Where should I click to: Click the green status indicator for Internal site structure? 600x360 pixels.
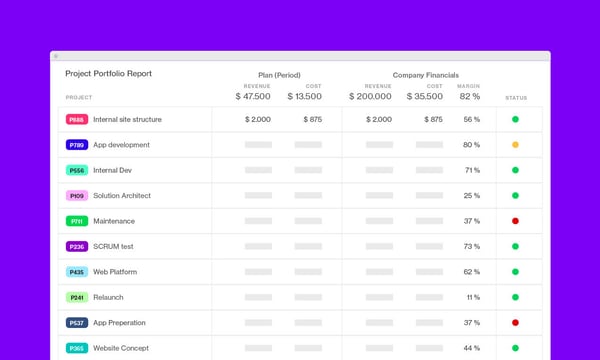pos(515,119)
